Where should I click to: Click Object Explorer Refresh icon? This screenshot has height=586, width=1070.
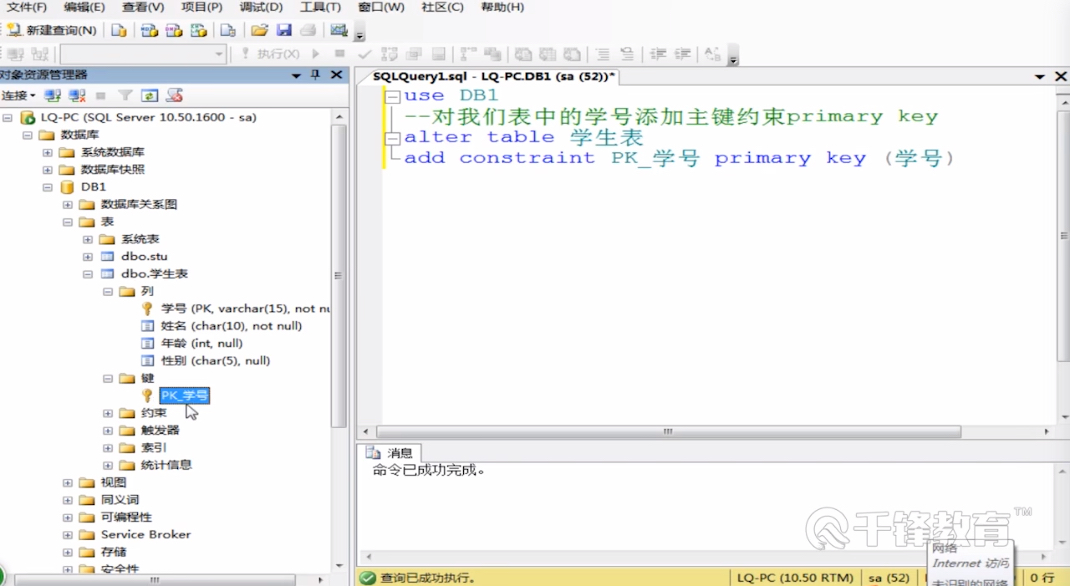(x=149, y=96)
